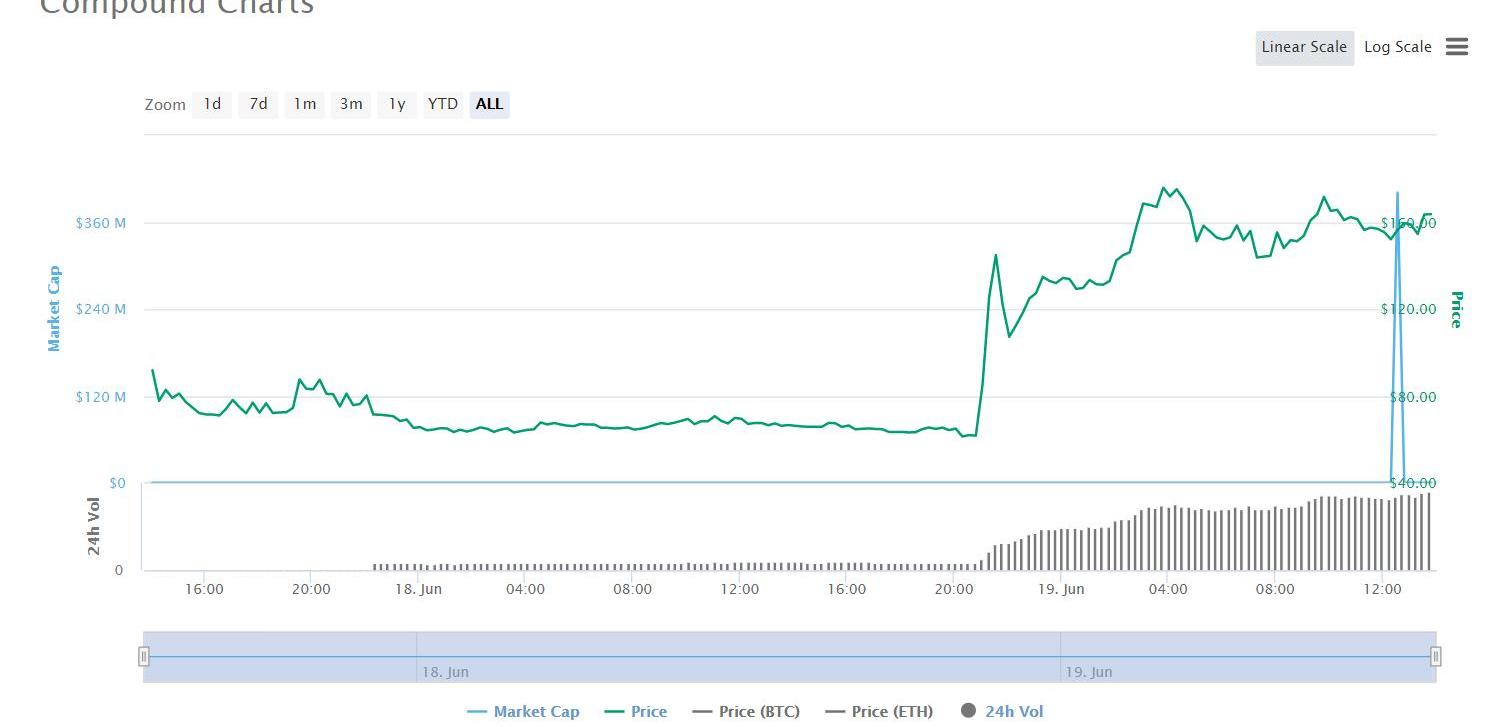This screenshot has width=1503, height=727.
Task: Click the 19. Jun navigator label area
Action: click(1089, 672)
